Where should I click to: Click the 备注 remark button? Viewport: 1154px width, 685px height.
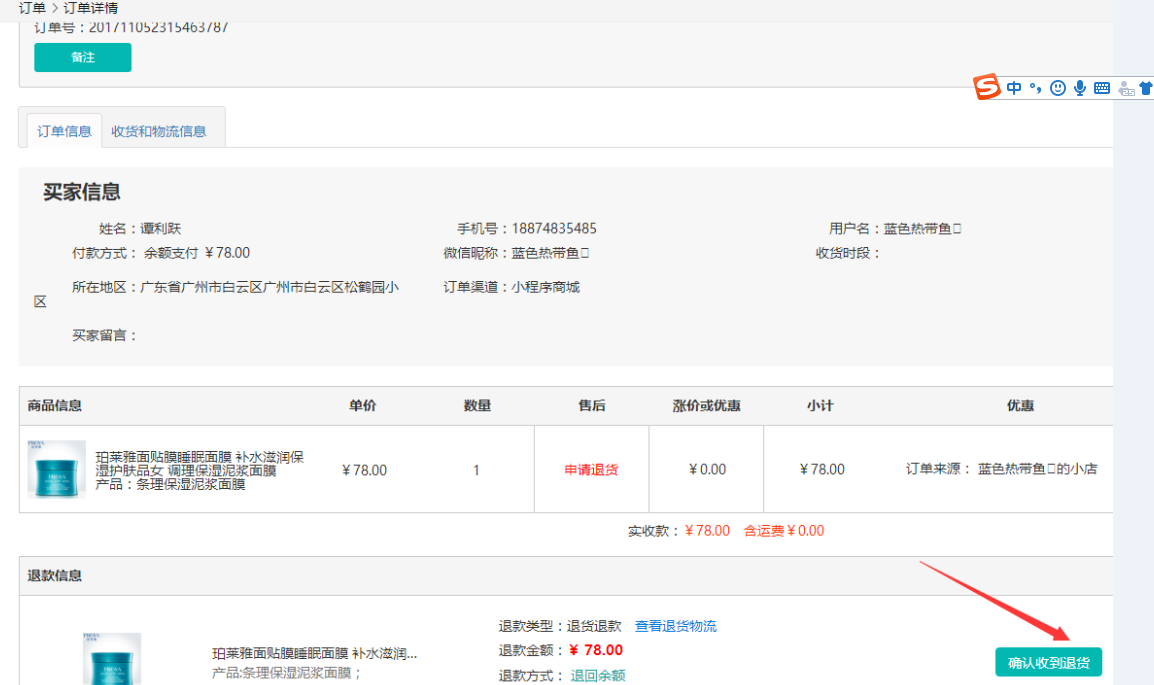tap(83, 58)
